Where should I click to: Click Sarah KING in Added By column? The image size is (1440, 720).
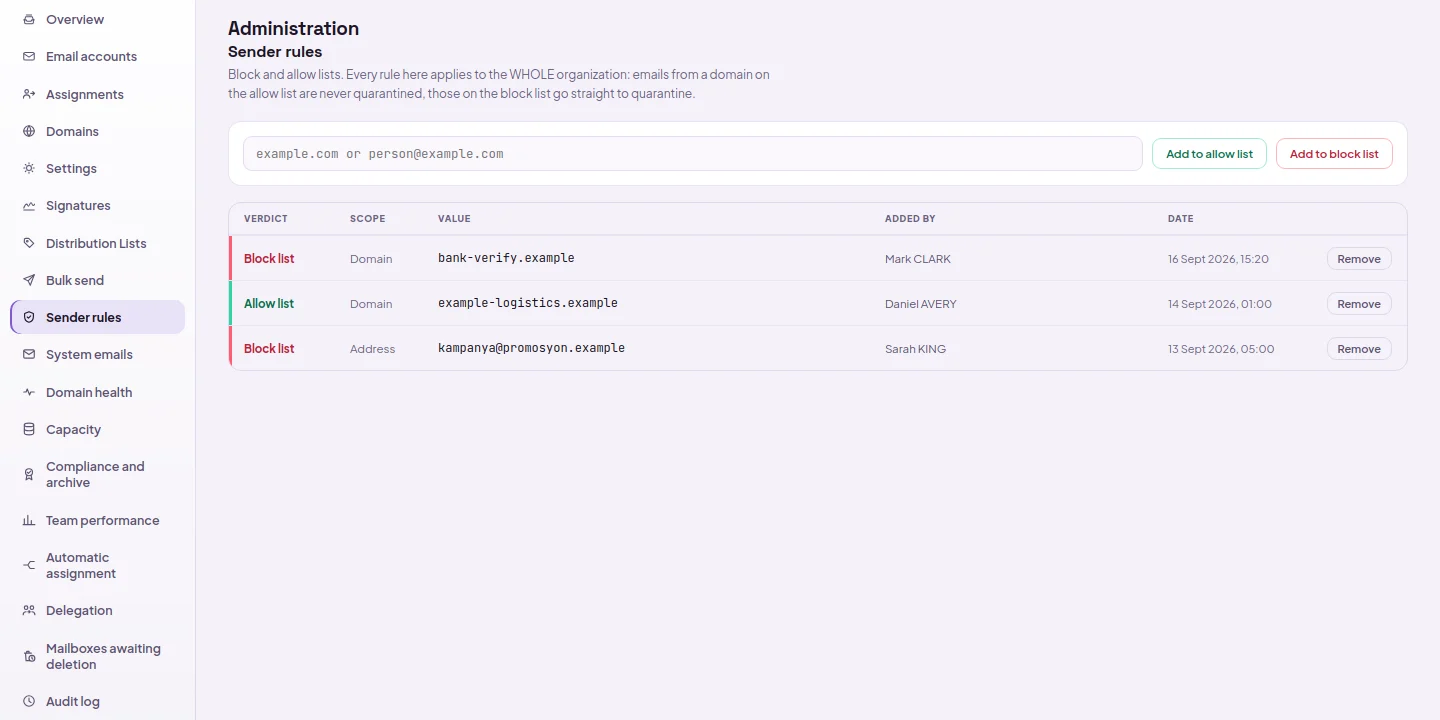tap(915, 349)
